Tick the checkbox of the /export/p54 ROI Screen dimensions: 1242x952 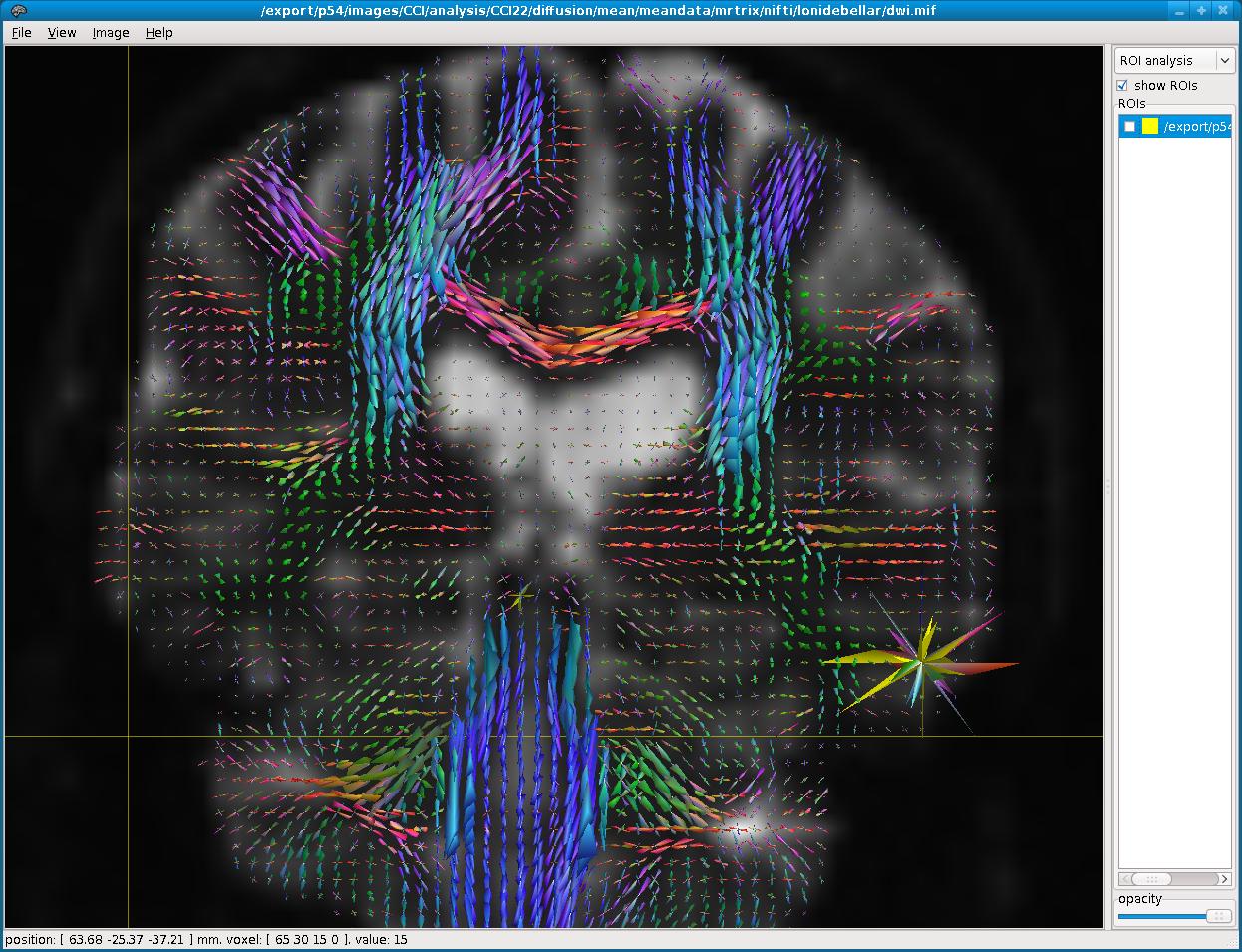point(1129,127)
